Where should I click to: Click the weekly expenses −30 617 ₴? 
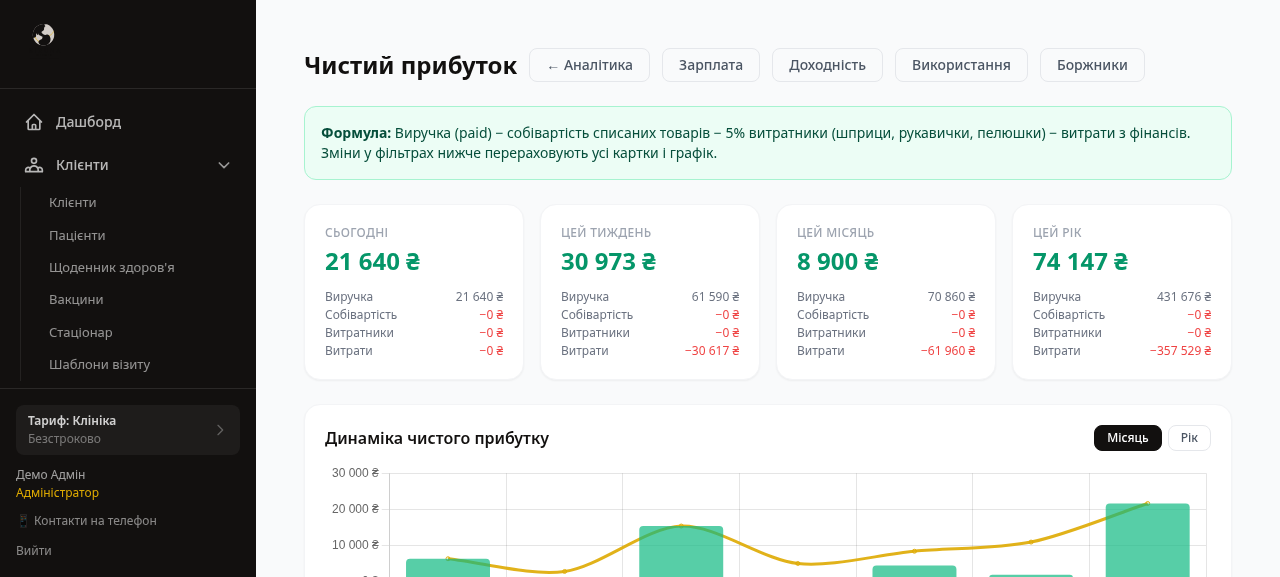(712, 351)
